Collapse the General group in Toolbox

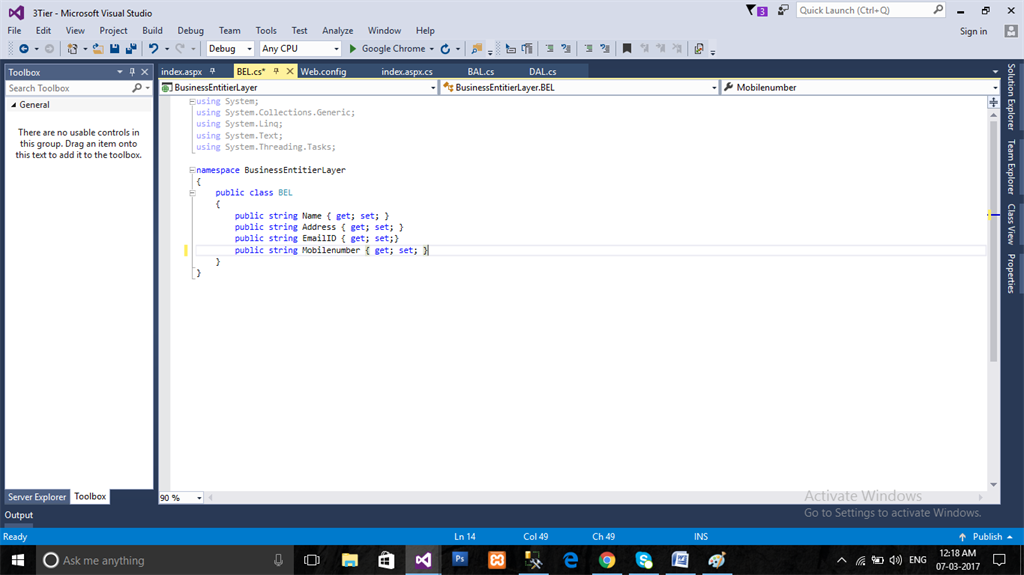(x=13, y=105)
